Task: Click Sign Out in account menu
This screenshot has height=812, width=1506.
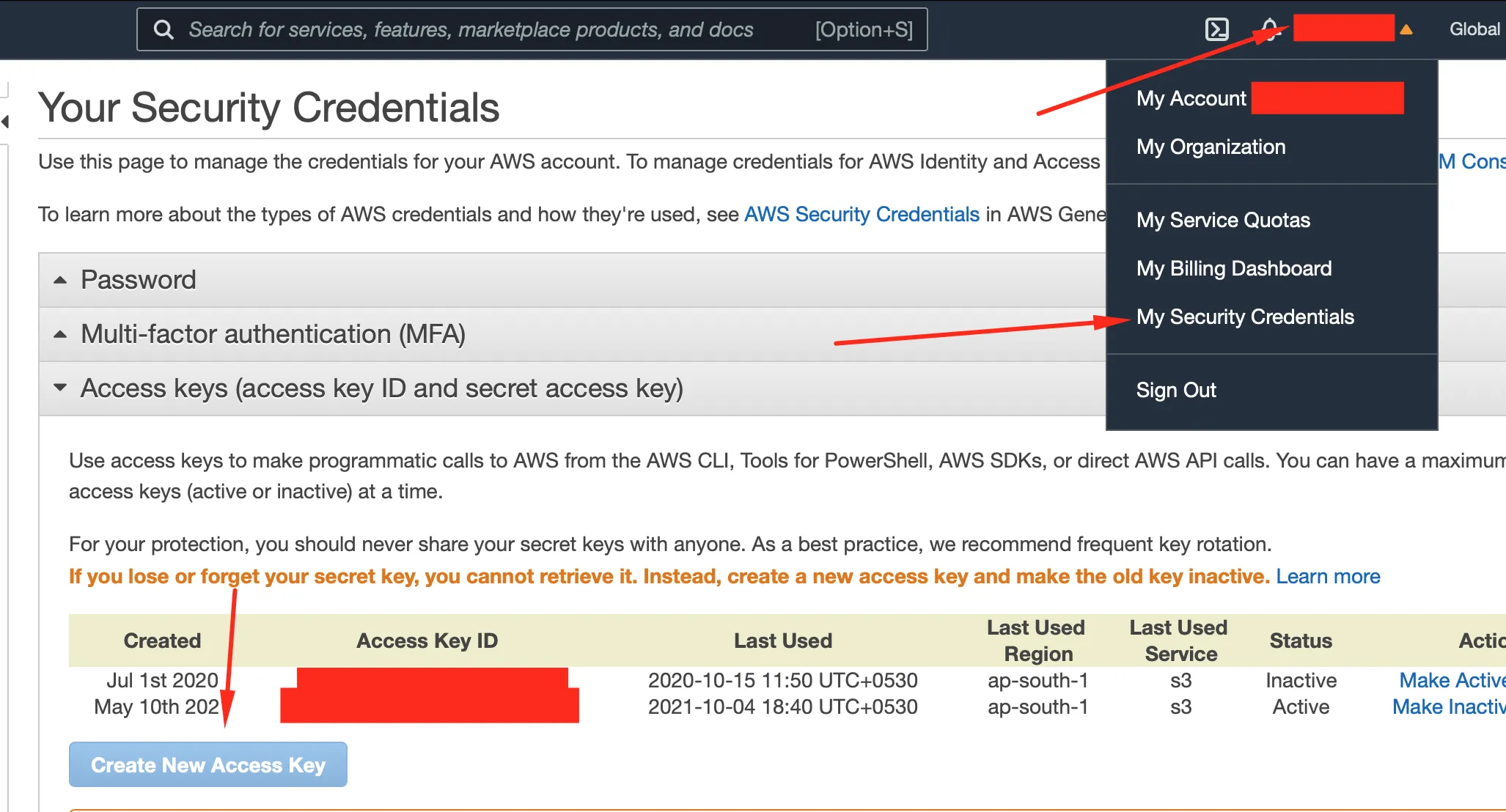Action: coord(1175,390)
